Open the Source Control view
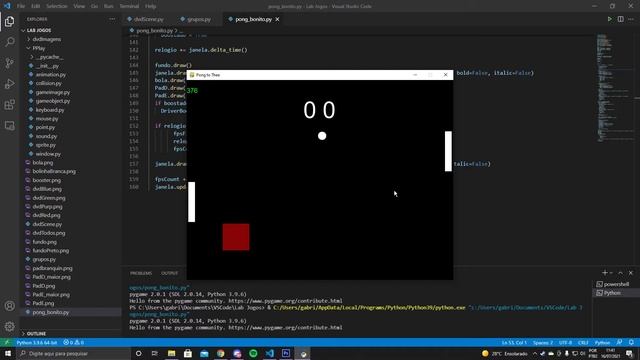Screen dimensions: 640x360 (9, 63)
